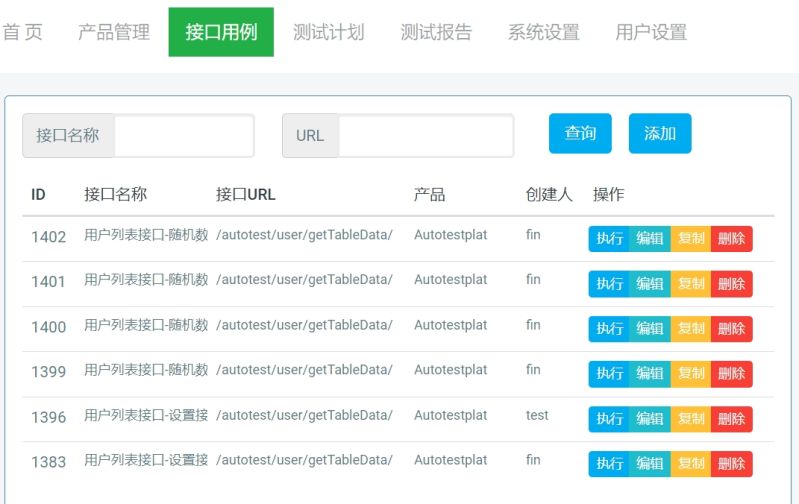The image size is (799, 504).
Task: Click creator 'fin' in row 1399
Action: (x=533, y=370)
